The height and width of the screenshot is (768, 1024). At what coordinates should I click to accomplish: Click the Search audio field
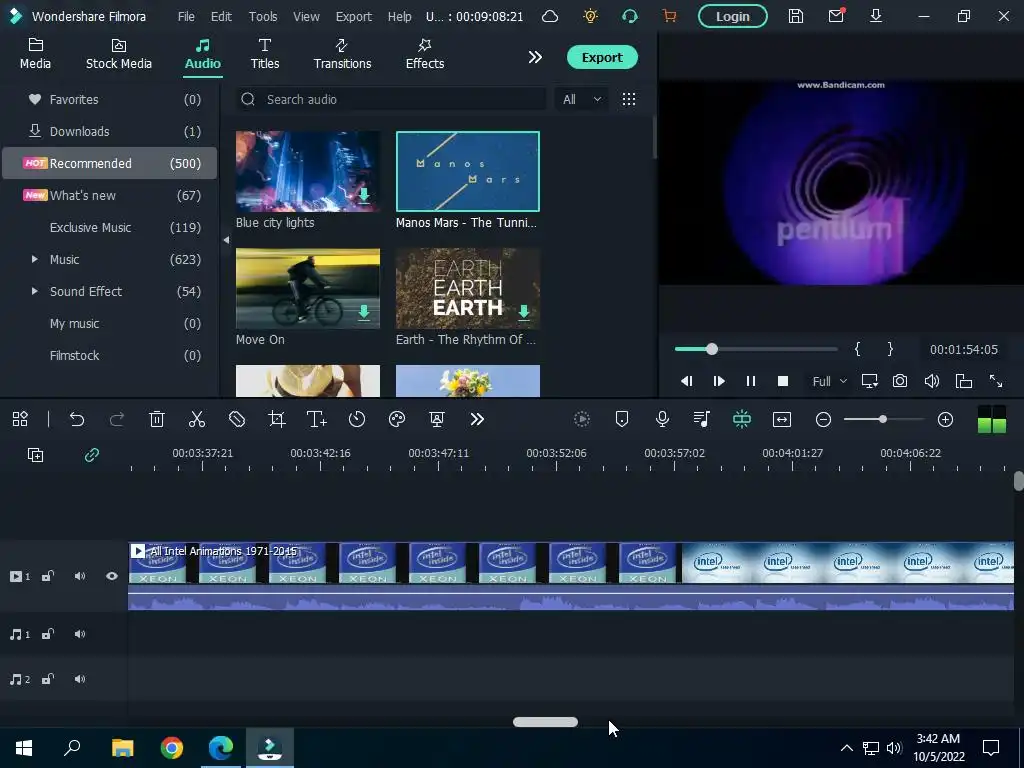tap(391, 99)
